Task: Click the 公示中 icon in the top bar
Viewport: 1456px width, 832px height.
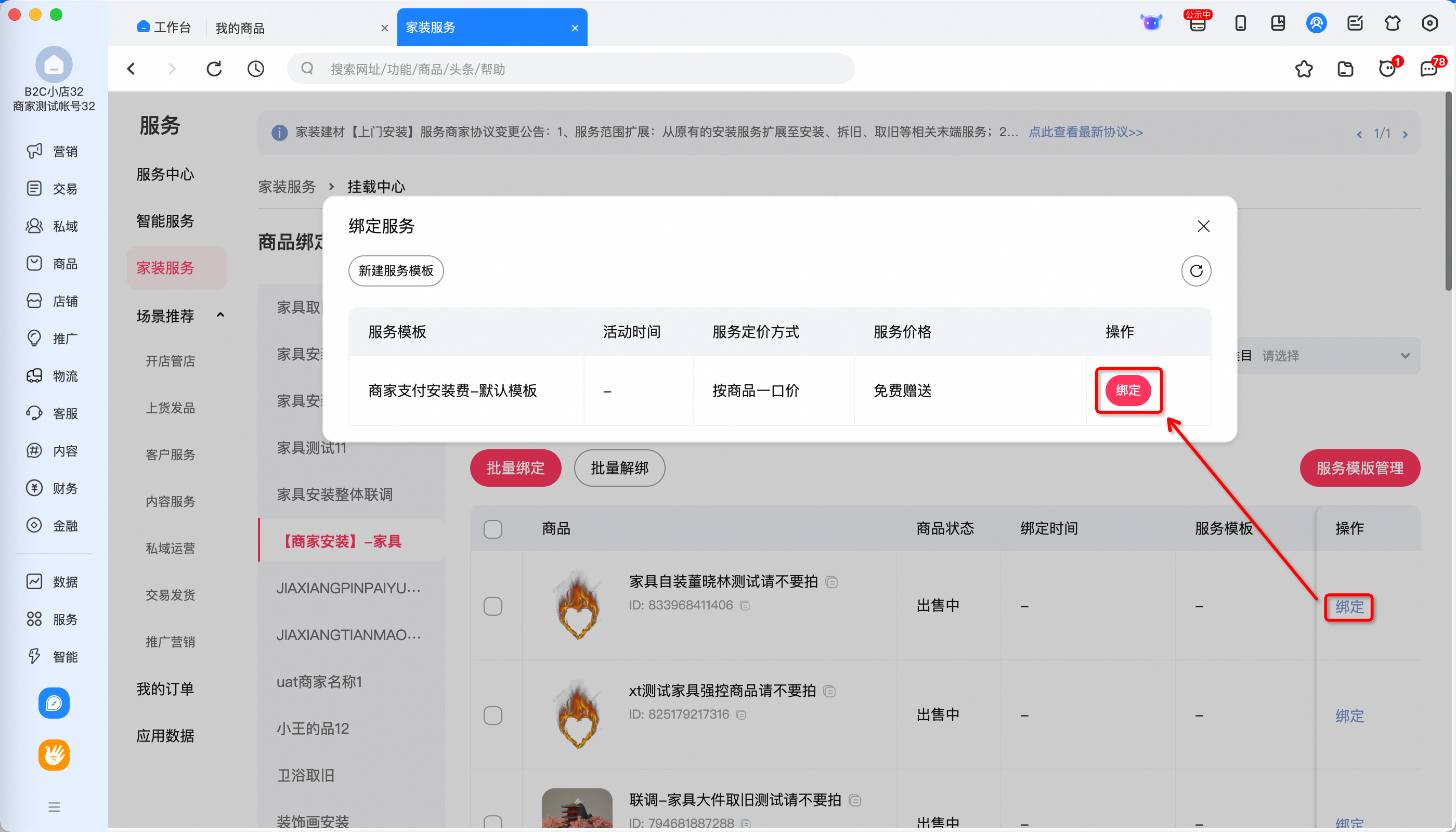Action: tap(1198, 22)
